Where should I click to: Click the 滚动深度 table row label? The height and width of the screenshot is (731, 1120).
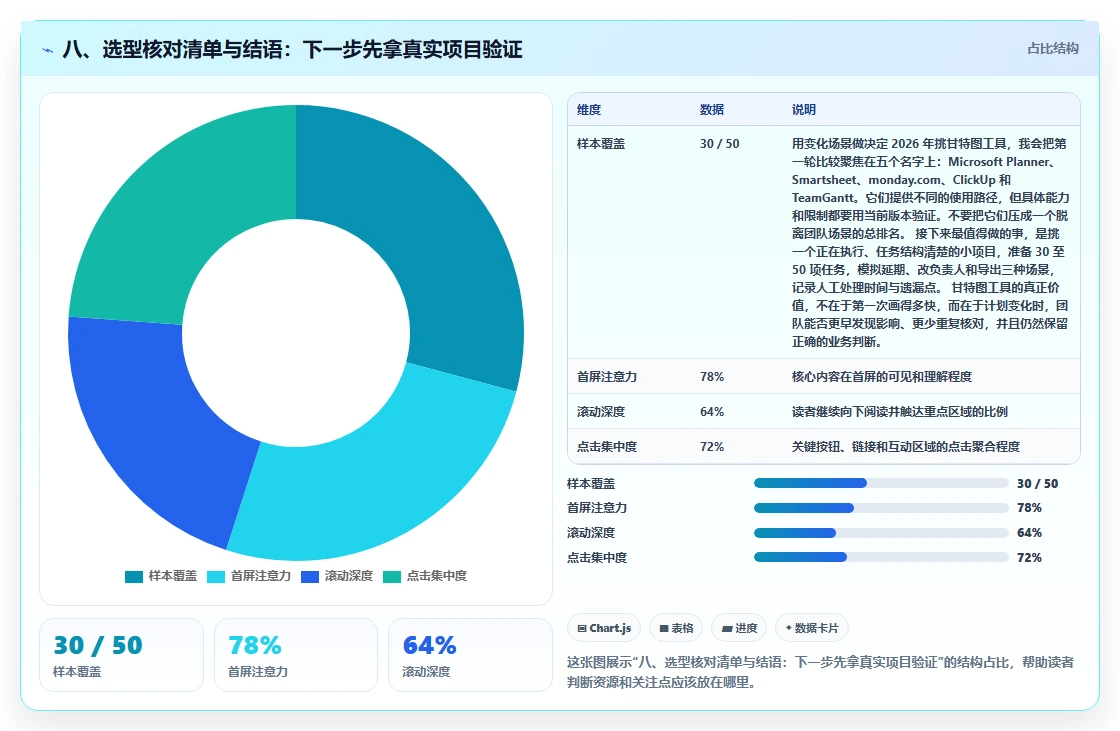click(x=601, y=412)
